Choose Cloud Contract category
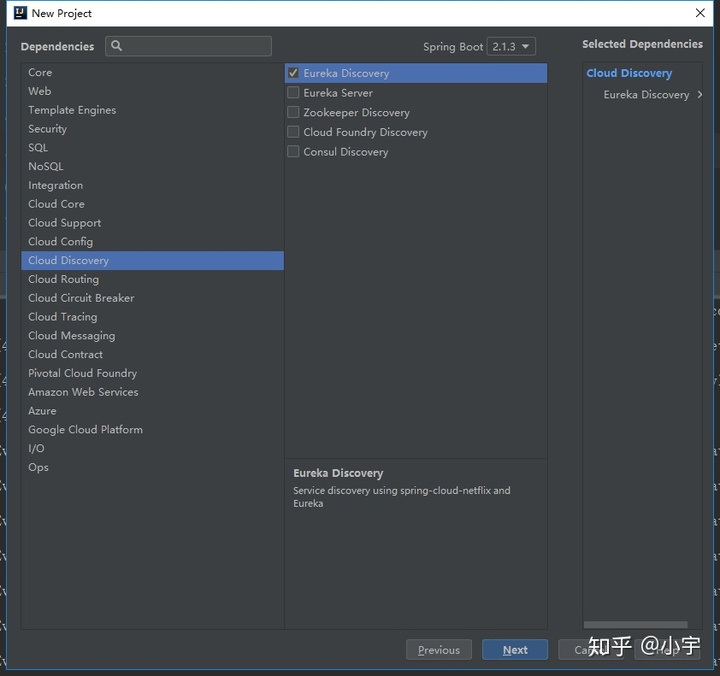Viewport: 720px width, 676px height. tap(152, 355)
